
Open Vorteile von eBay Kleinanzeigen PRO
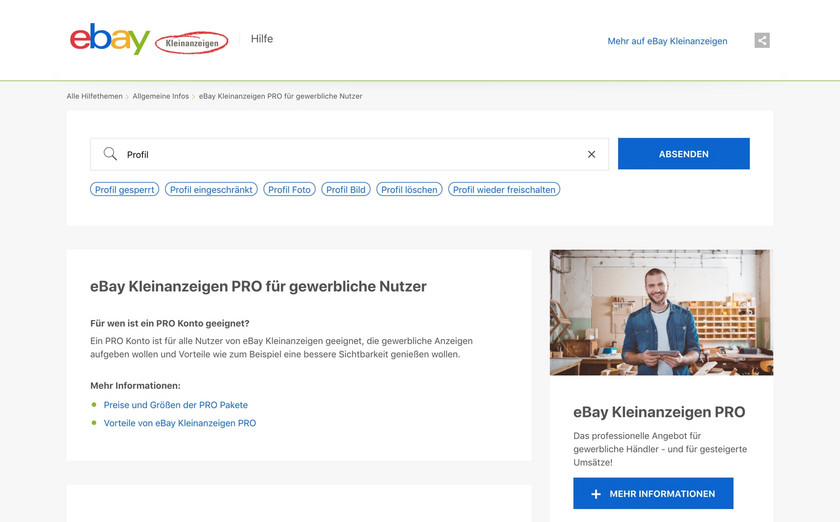click(180, 423)
